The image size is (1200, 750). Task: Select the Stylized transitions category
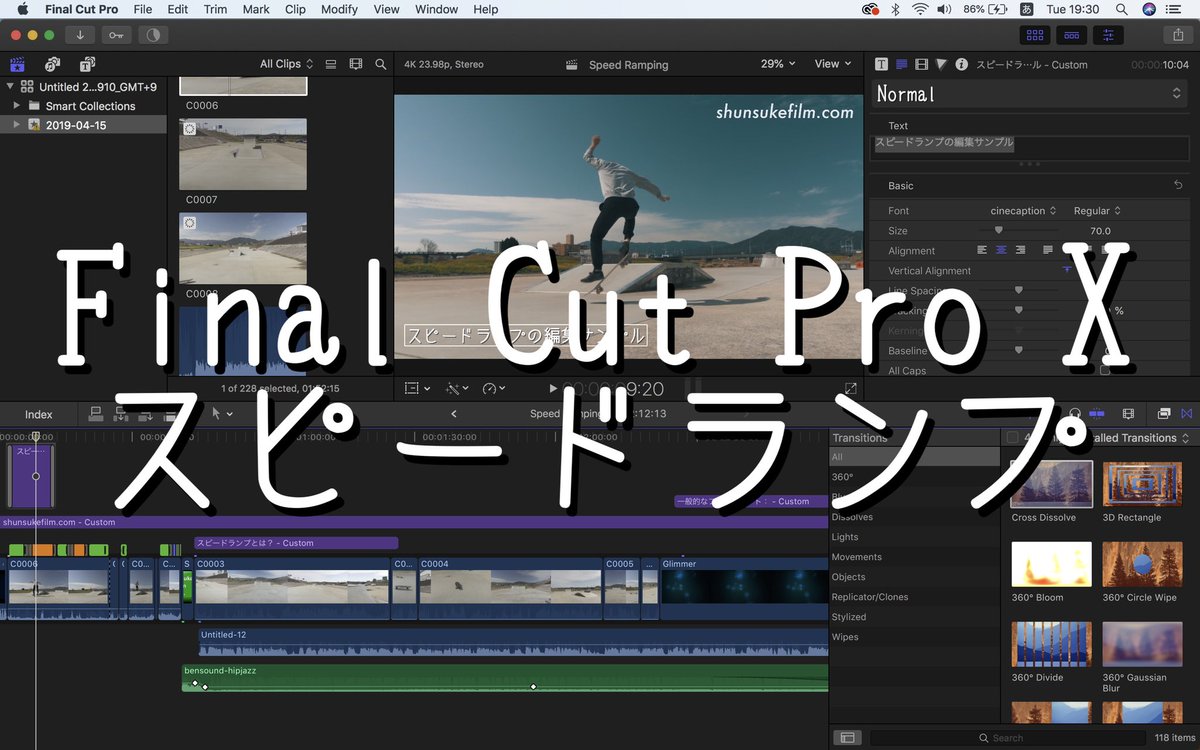914,617
